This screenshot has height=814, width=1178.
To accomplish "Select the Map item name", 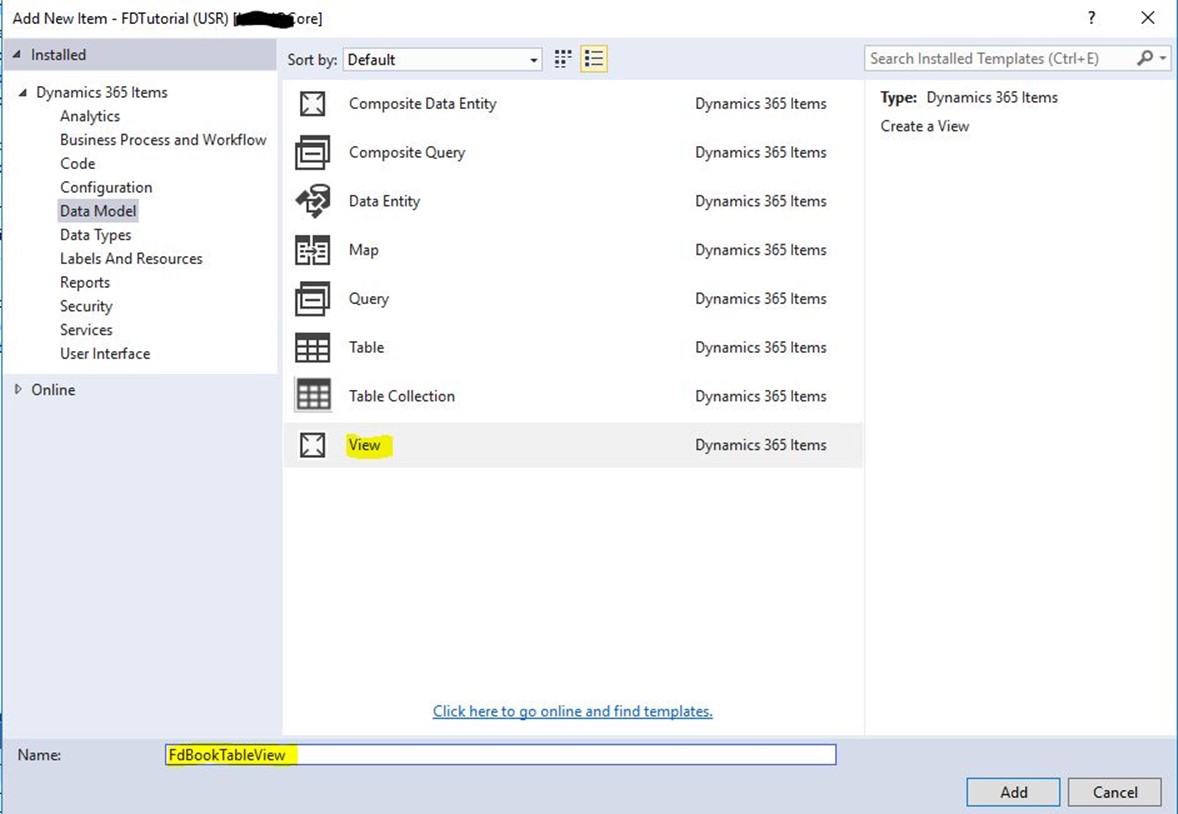I will click(x=364, y=250).
